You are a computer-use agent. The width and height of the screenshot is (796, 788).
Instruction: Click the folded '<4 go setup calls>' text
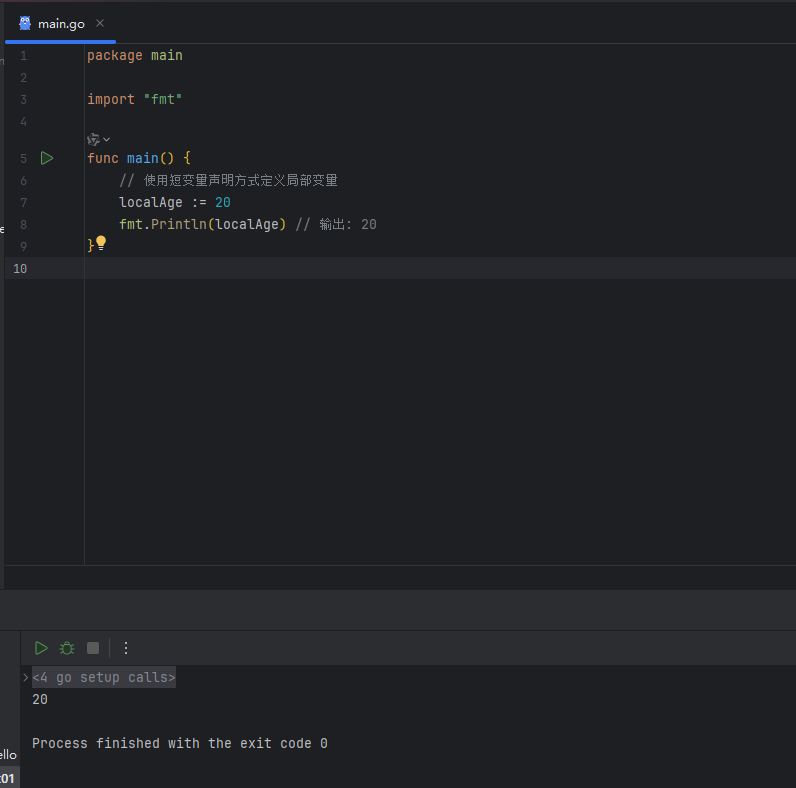pyautogui.click(x=104, y=678)
